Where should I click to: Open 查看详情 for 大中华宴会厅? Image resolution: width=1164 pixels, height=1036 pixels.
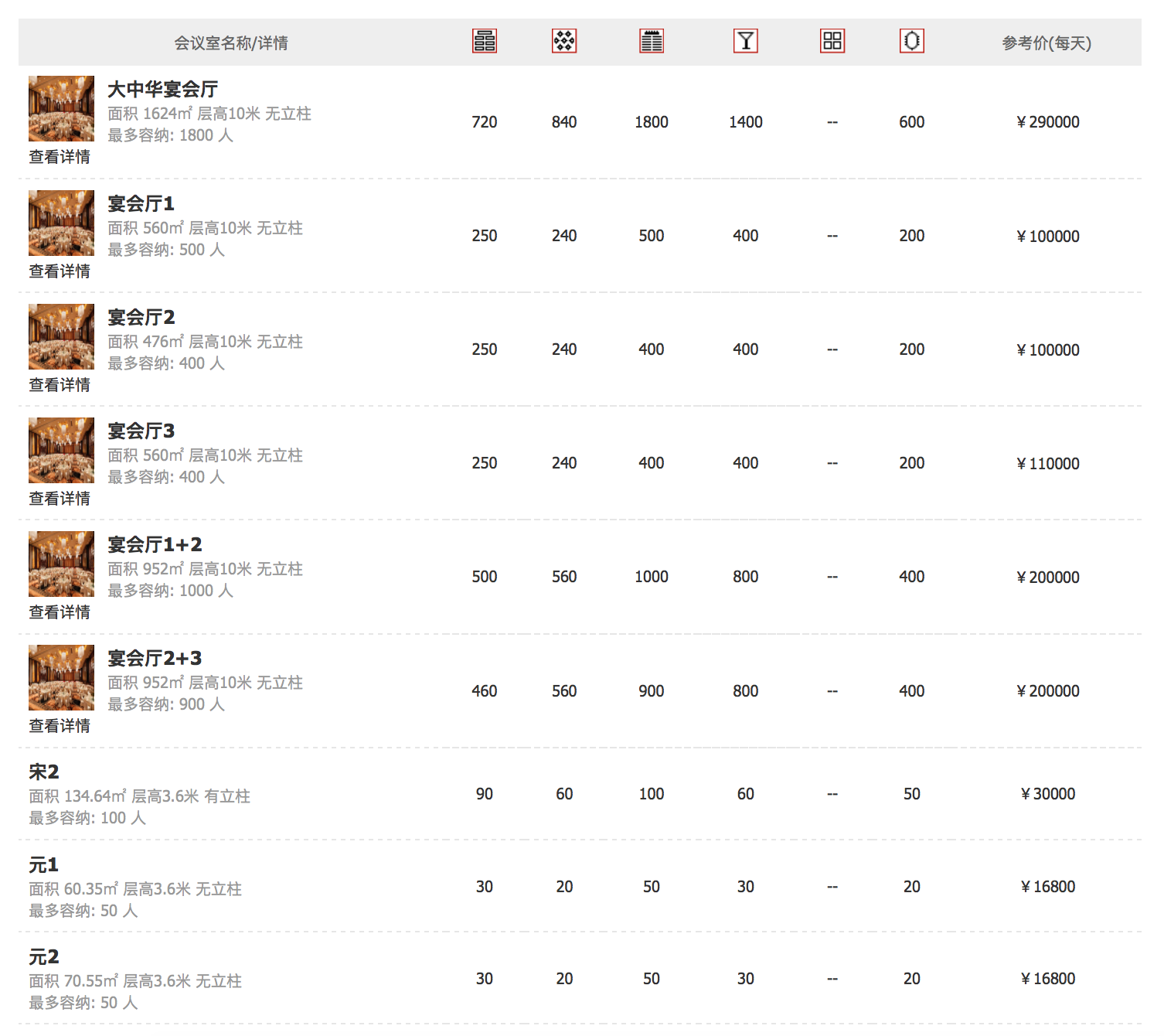point(60,157)
